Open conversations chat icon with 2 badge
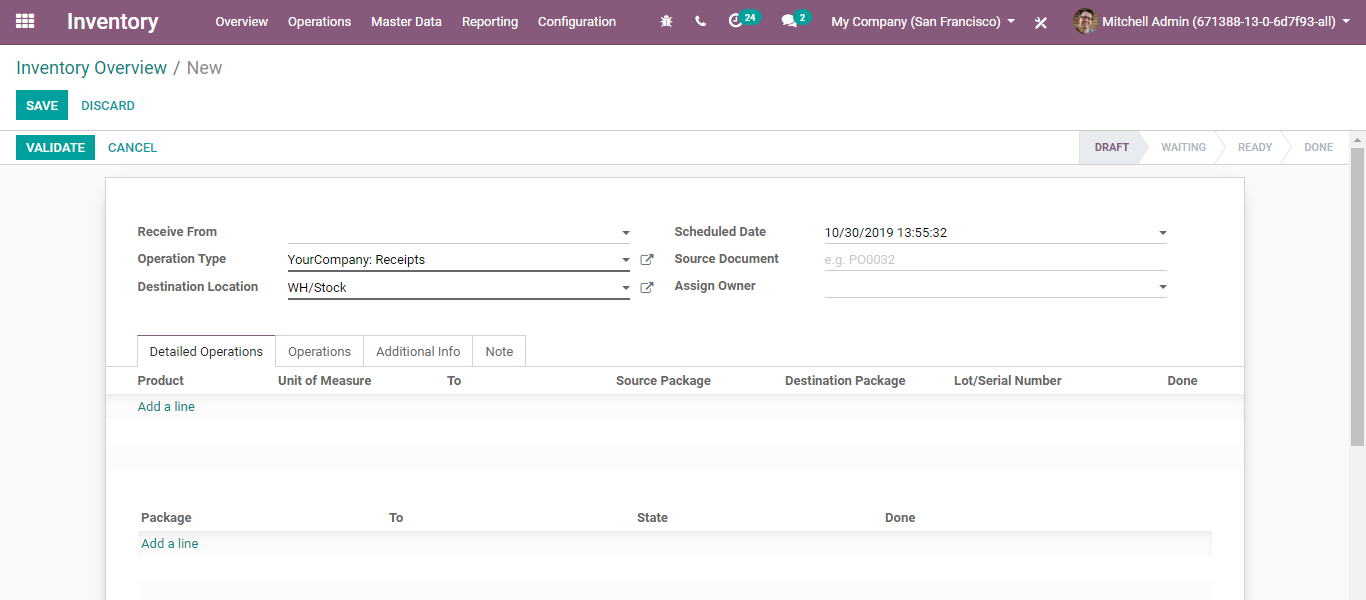Screen dimensions: 1366x600 pos(795,20)
